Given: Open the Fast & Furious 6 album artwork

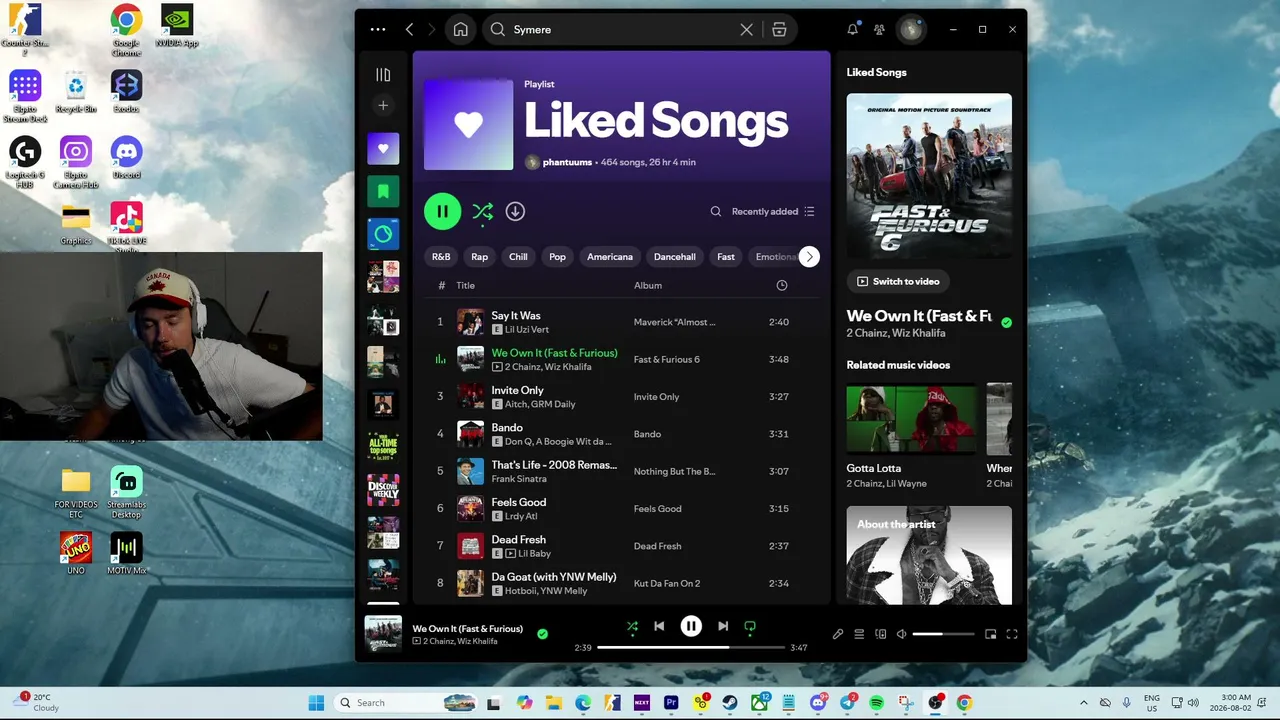Looking at the screenshot, I should click(929, 176).
